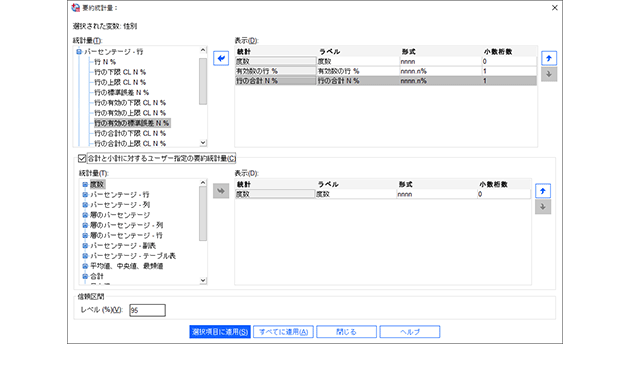Click the 度数 label cell in the custom totals display table
630x380 pixels.
(x=356, y=194)
